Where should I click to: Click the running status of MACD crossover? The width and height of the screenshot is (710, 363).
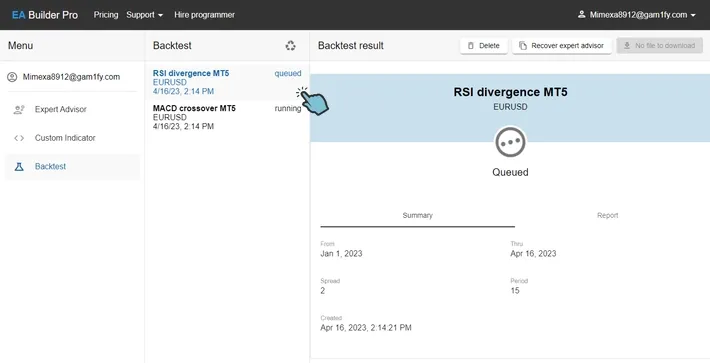coord(288,109)
